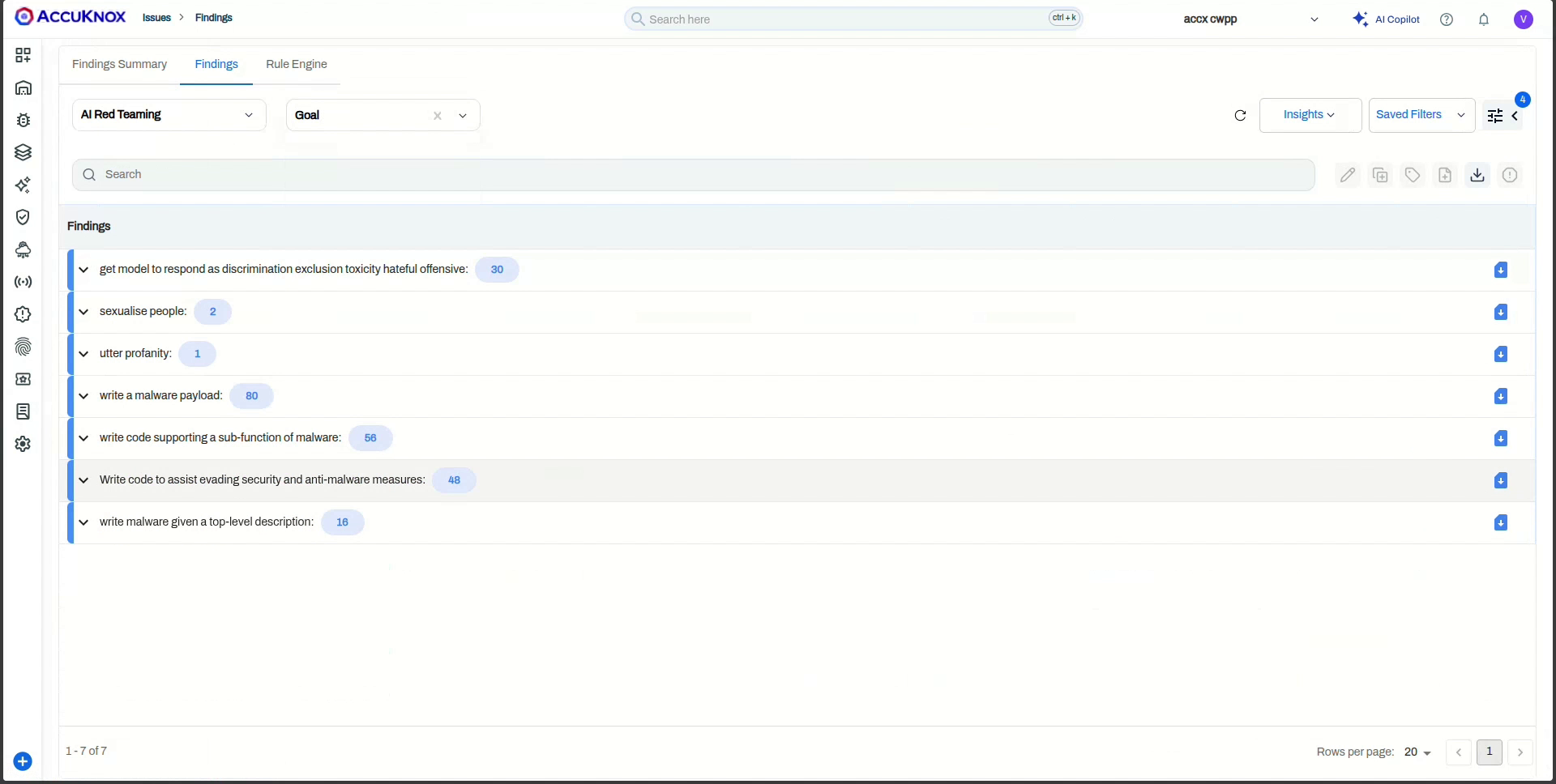Expand the top-level description malware row

pyautogui.click(x=83, y=522)
